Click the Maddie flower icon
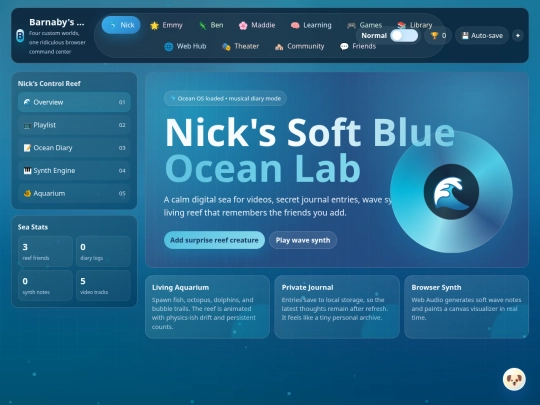Image resolution: width=540 pixels, height=405 pixels. click(243, 25)
